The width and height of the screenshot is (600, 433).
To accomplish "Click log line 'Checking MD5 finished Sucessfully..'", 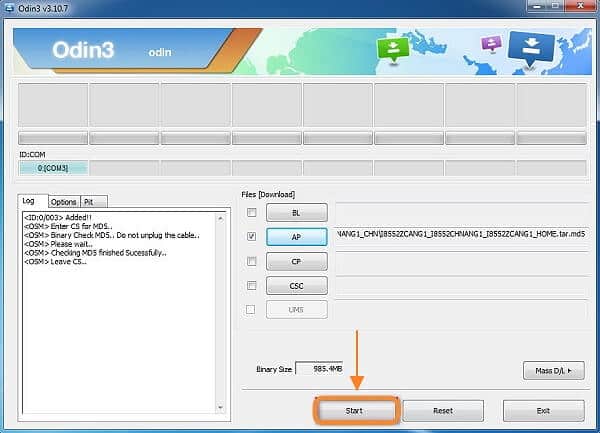I will [95, 253].
